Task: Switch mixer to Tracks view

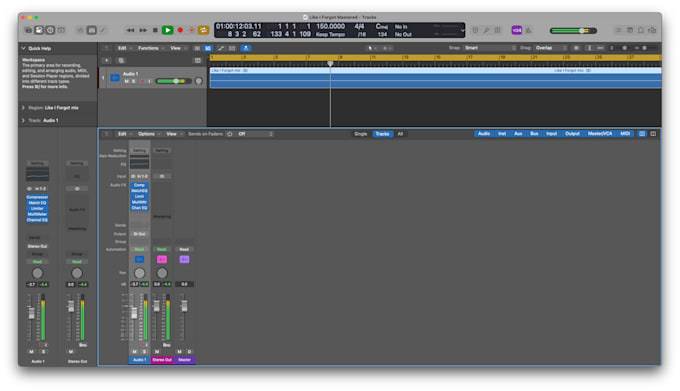Action: click(x=382, y=134)
